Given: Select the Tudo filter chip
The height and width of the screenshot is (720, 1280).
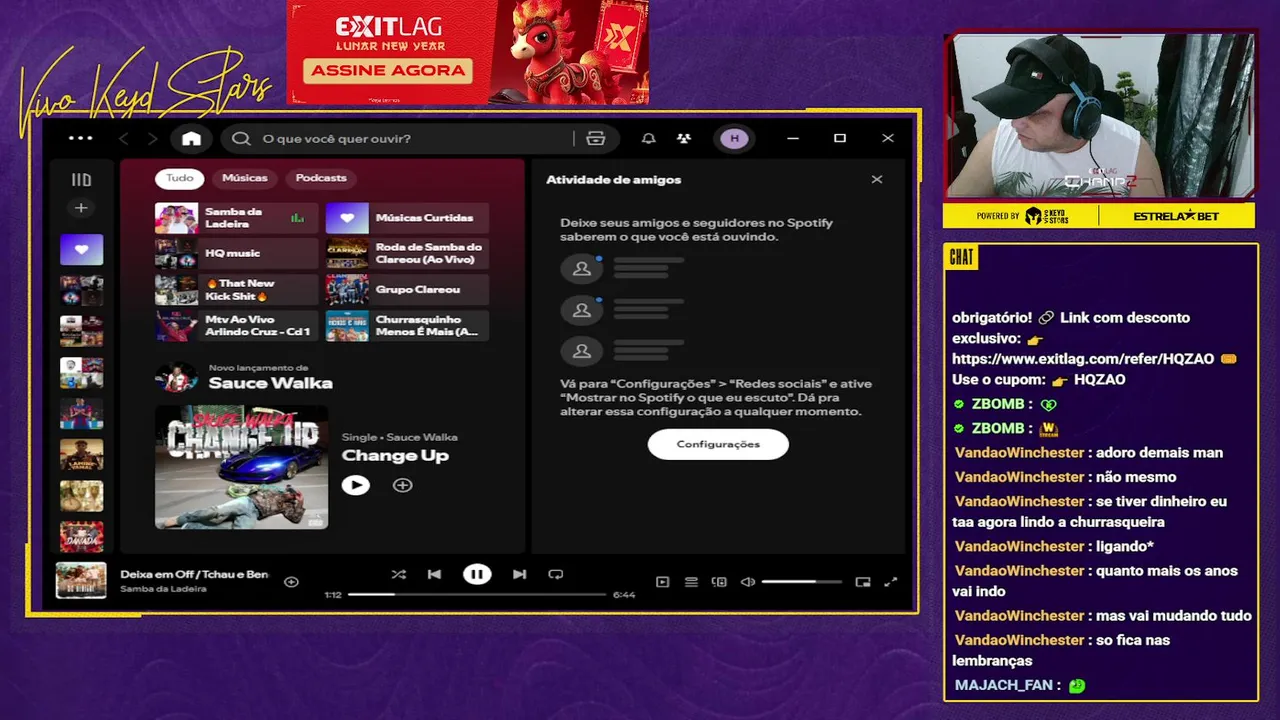Looking at the screenshot, I should 180,178.
